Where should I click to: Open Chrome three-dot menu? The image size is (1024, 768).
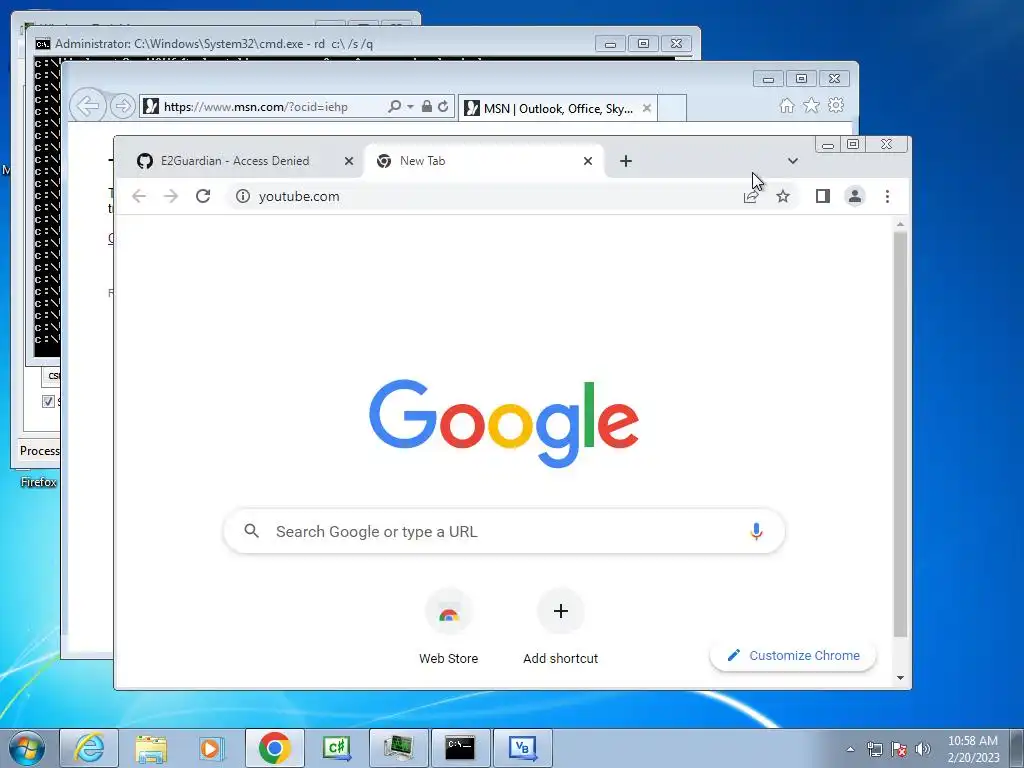tap(887, 196)
